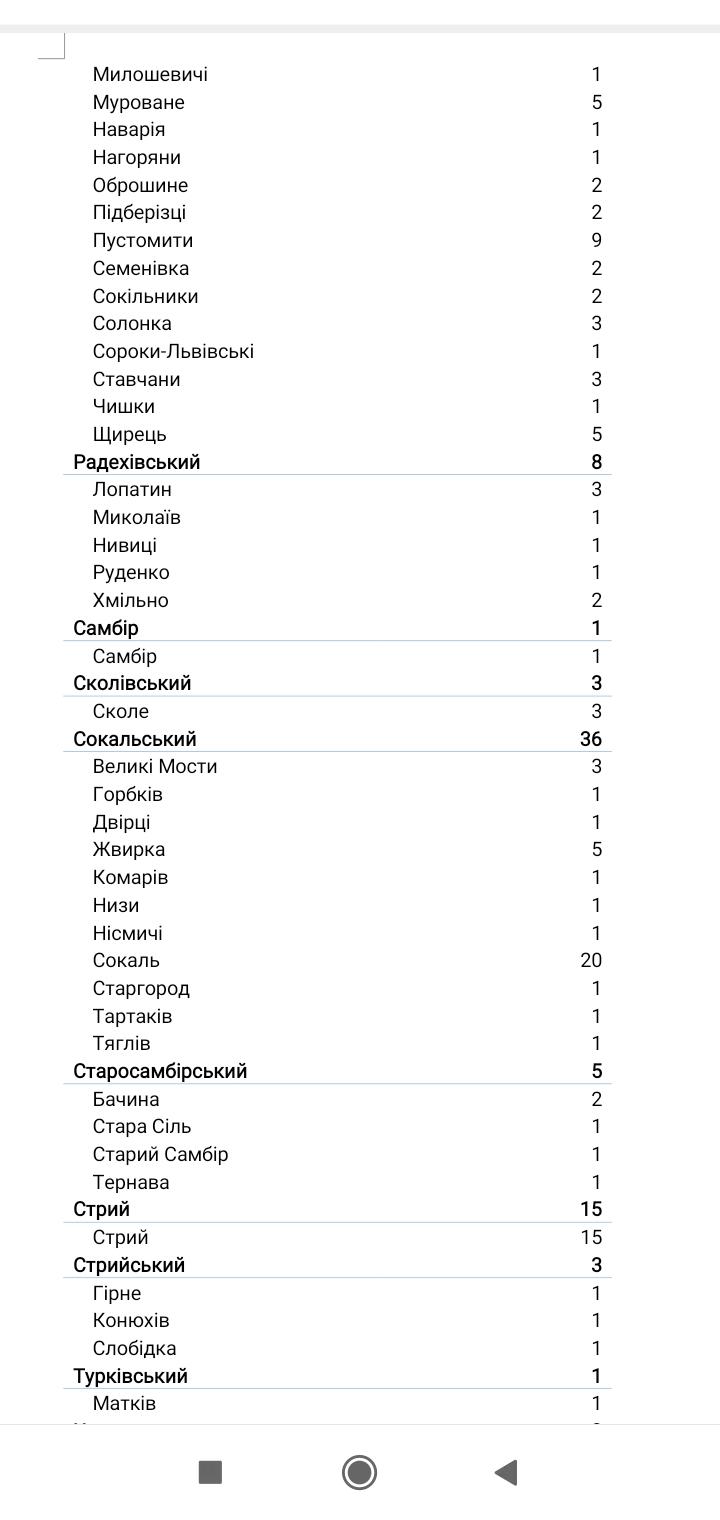720x1520 pixels.
Task: Select the bold Стрийський heading row
Action: point(129,1265)
